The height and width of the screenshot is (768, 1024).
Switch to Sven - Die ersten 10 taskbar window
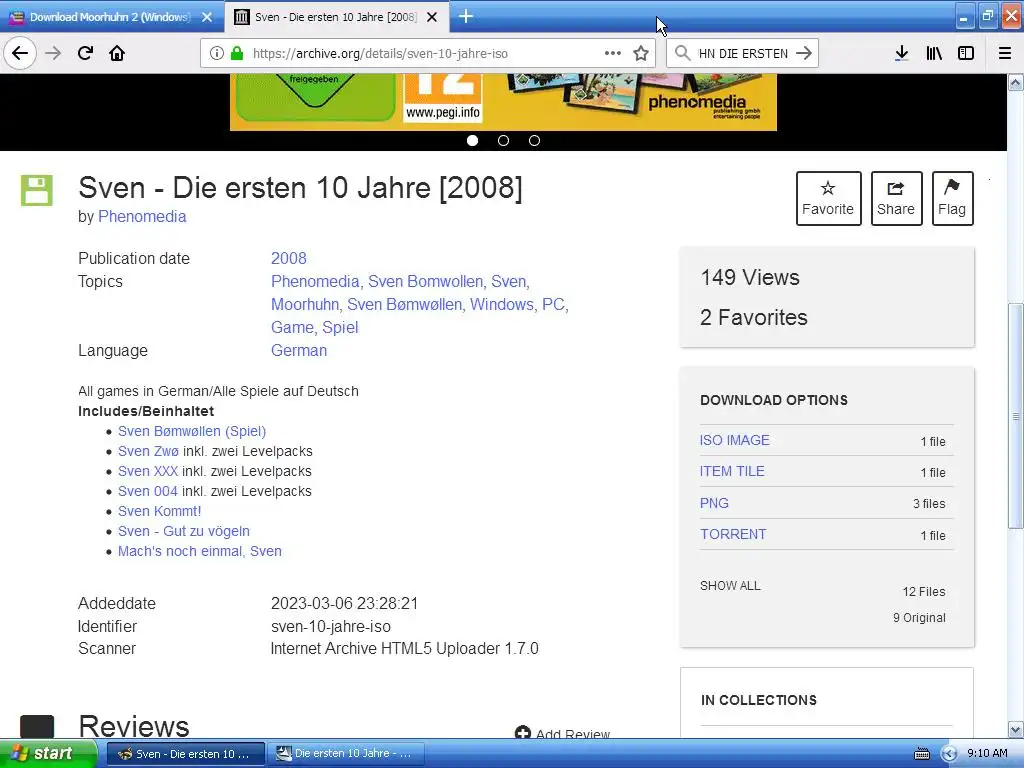click(x=185, y=754)
